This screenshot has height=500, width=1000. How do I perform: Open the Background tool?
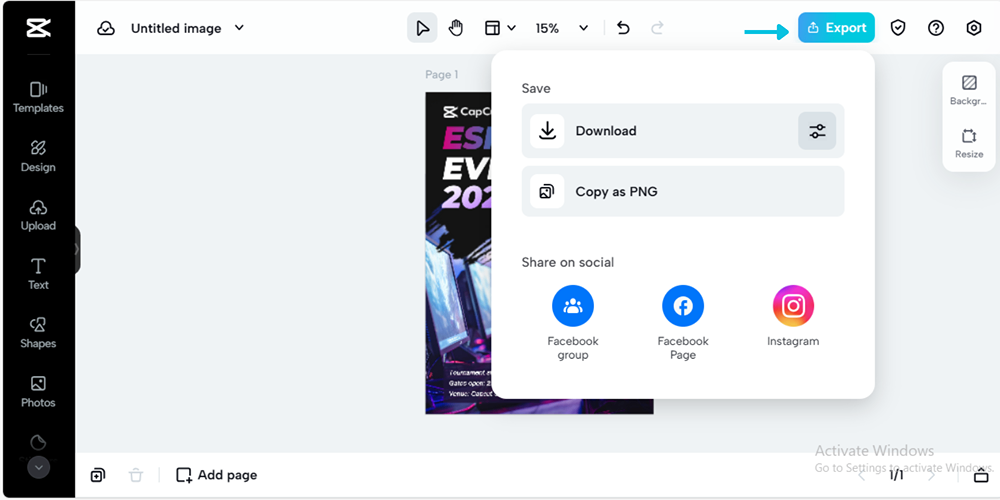point(969,91)
